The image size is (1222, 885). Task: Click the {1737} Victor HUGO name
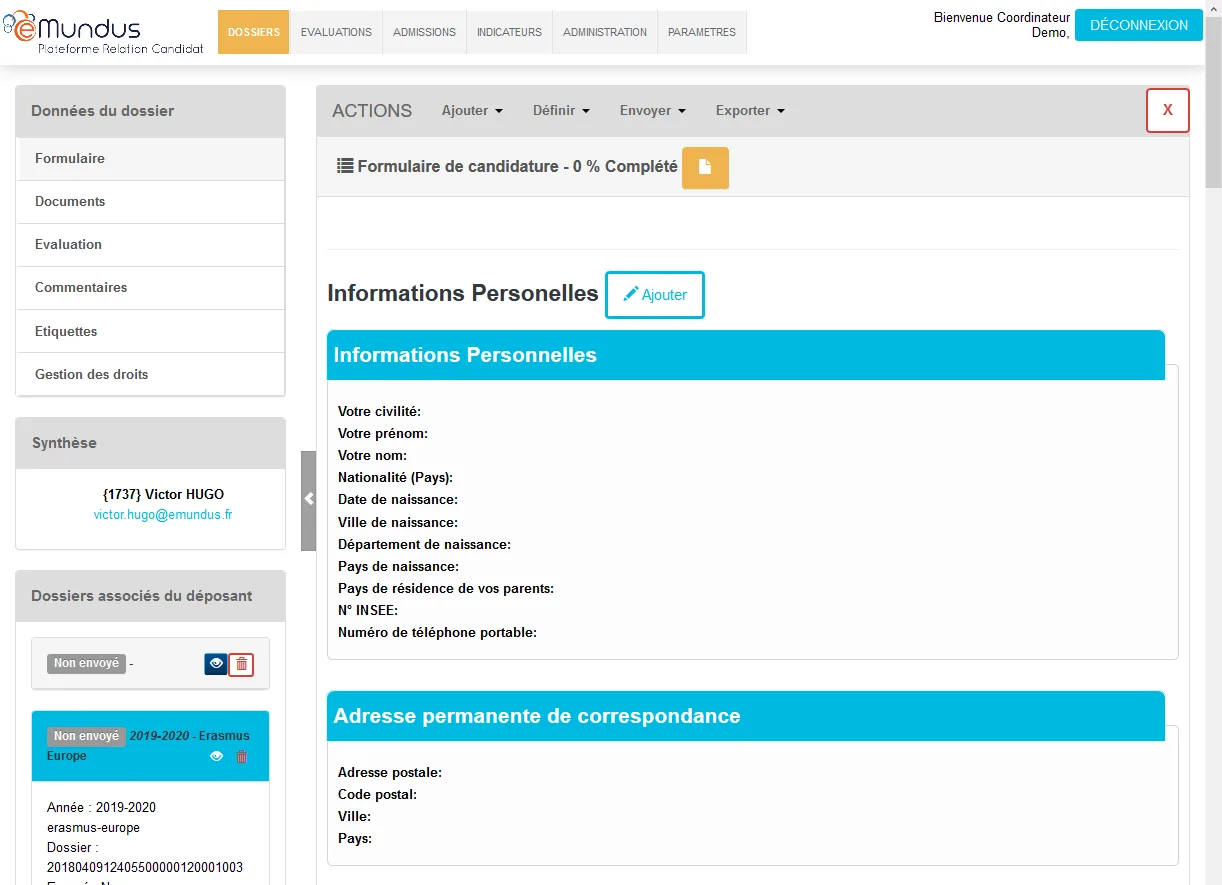[163, 494]
